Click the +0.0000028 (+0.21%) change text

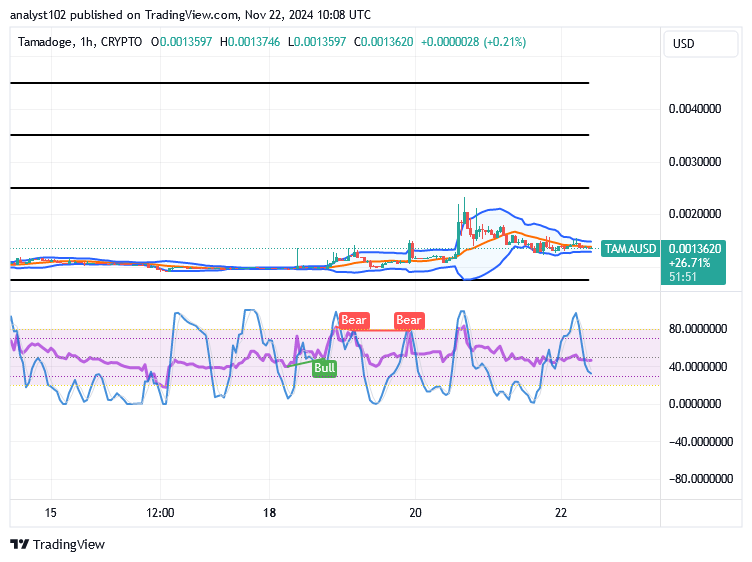[473, 42]
